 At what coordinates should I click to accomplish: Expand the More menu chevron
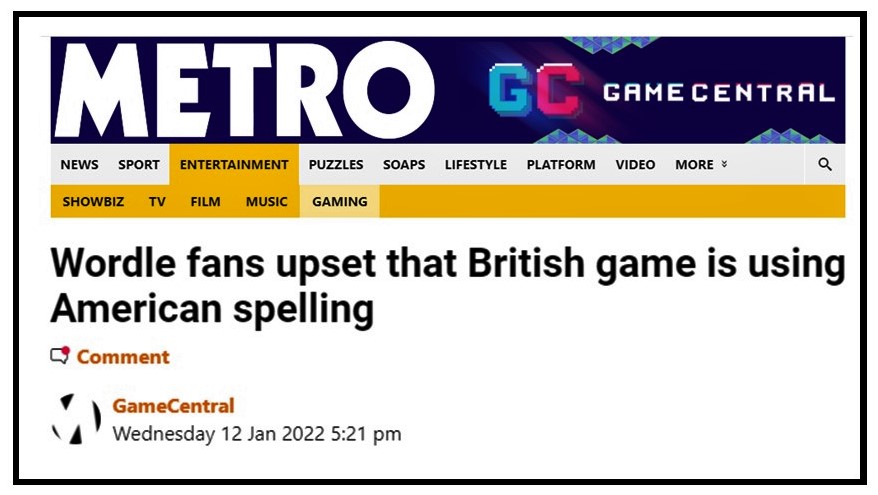pyautogui.click(x=724, y=165)
